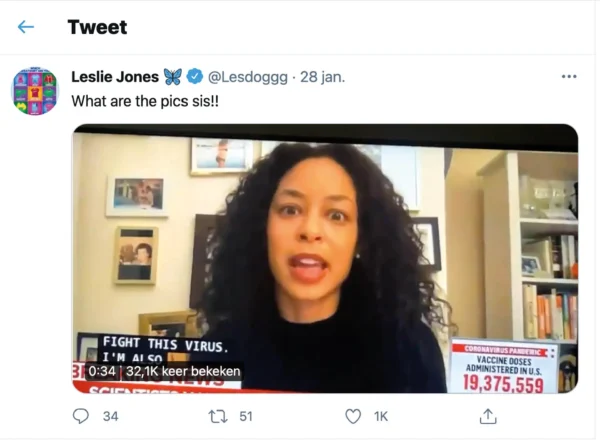The image size is (600, 440).
Task: Click the 1K likes count
Action: tap(381, 416)
